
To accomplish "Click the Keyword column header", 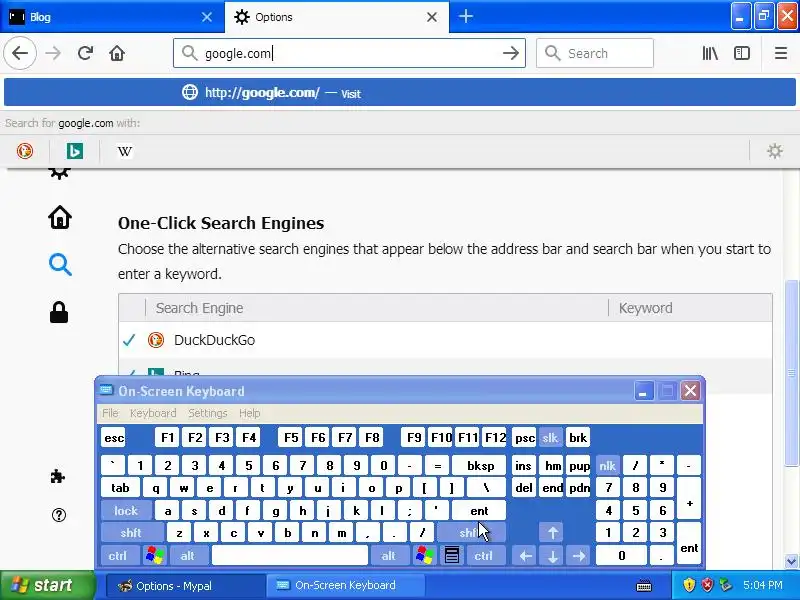I will coord(690,308).
